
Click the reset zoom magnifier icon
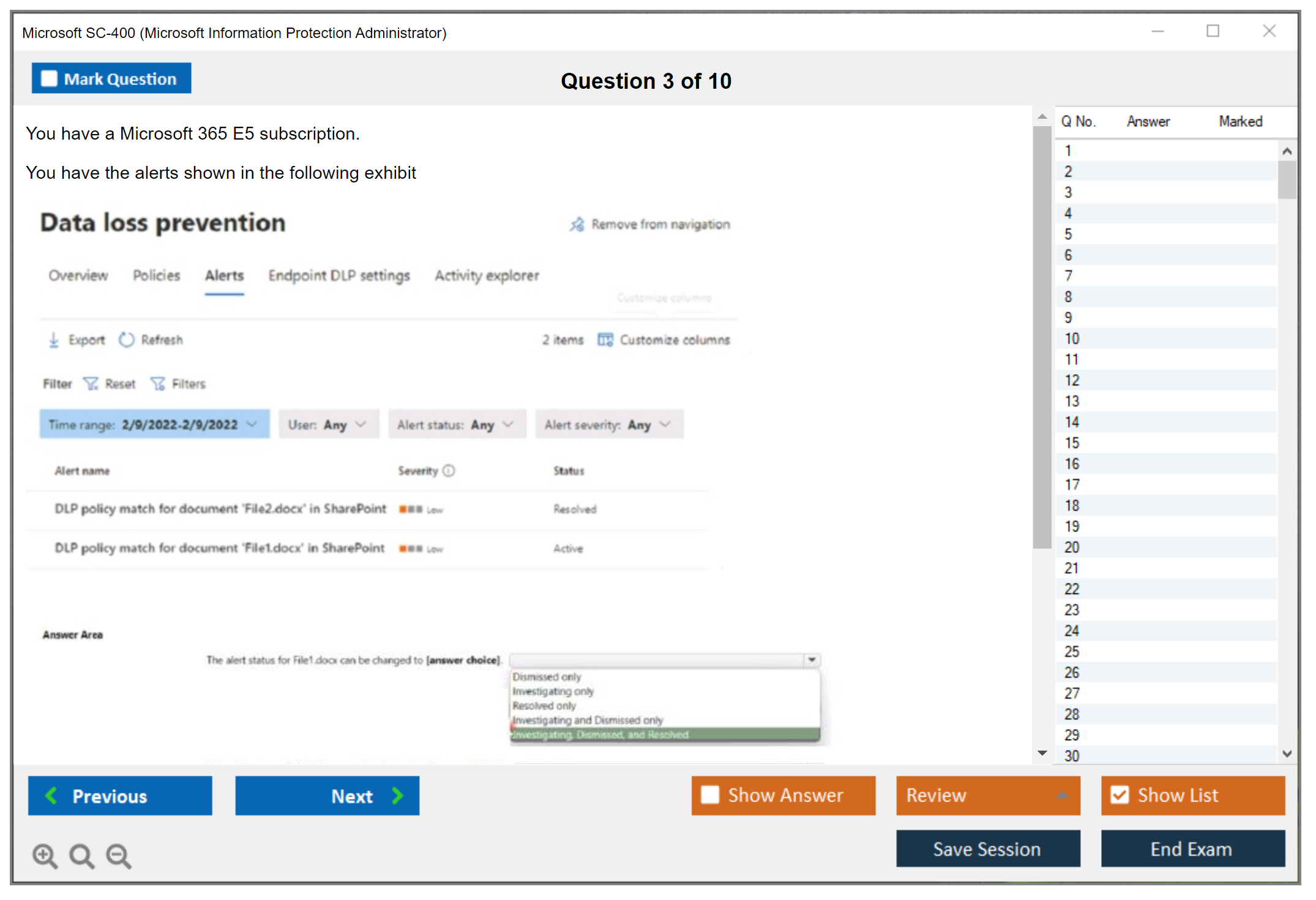(x=81, y=855)
